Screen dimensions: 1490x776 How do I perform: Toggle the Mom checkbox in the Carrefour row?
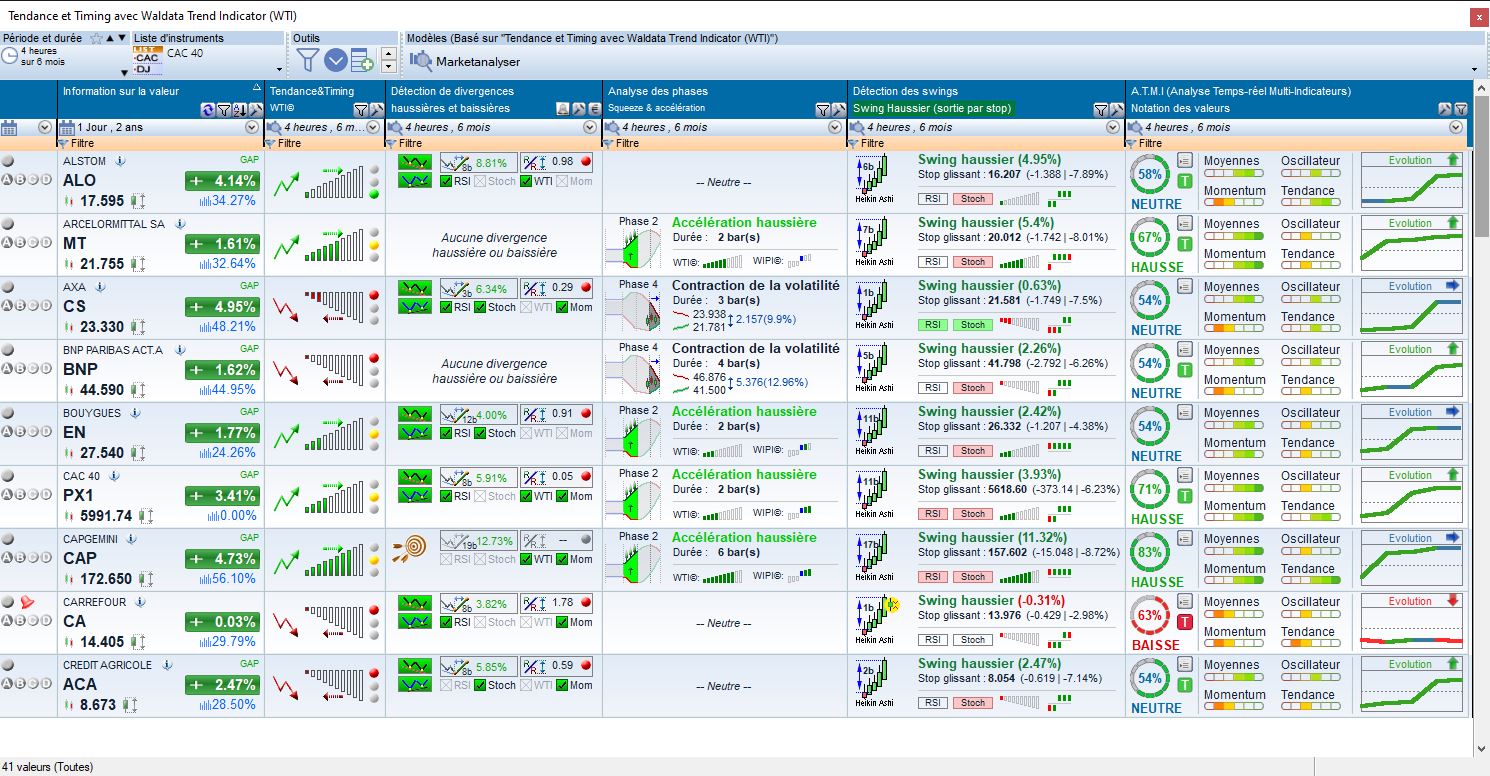click(562, 622)
